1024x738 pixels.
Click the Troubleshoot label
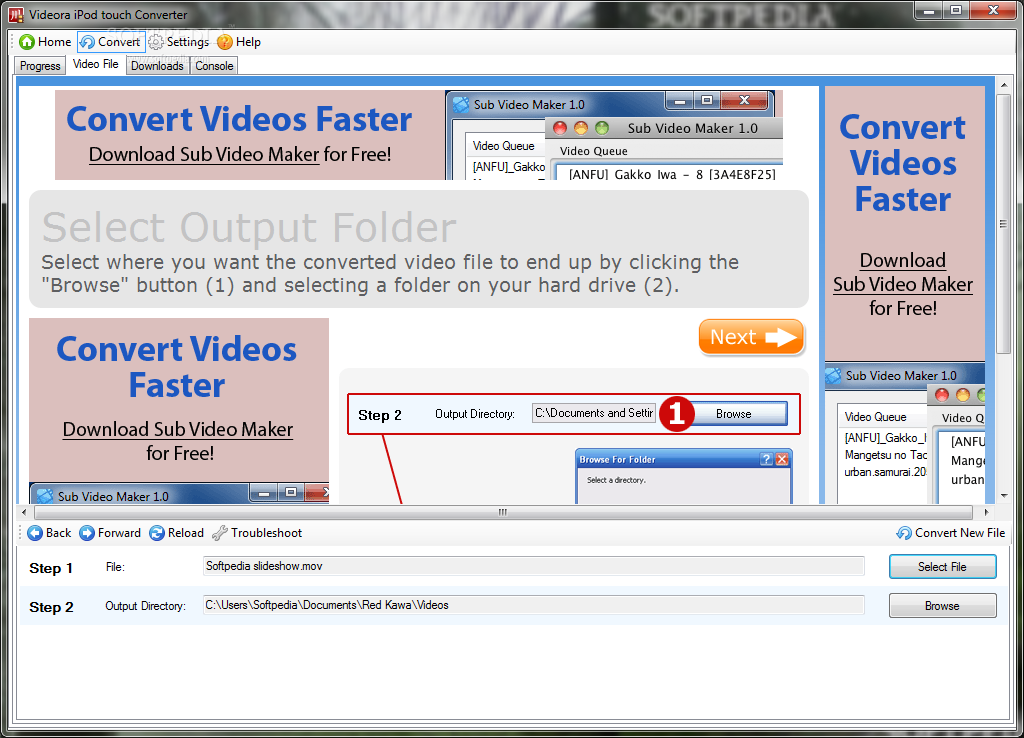click(x=266, y=533)
